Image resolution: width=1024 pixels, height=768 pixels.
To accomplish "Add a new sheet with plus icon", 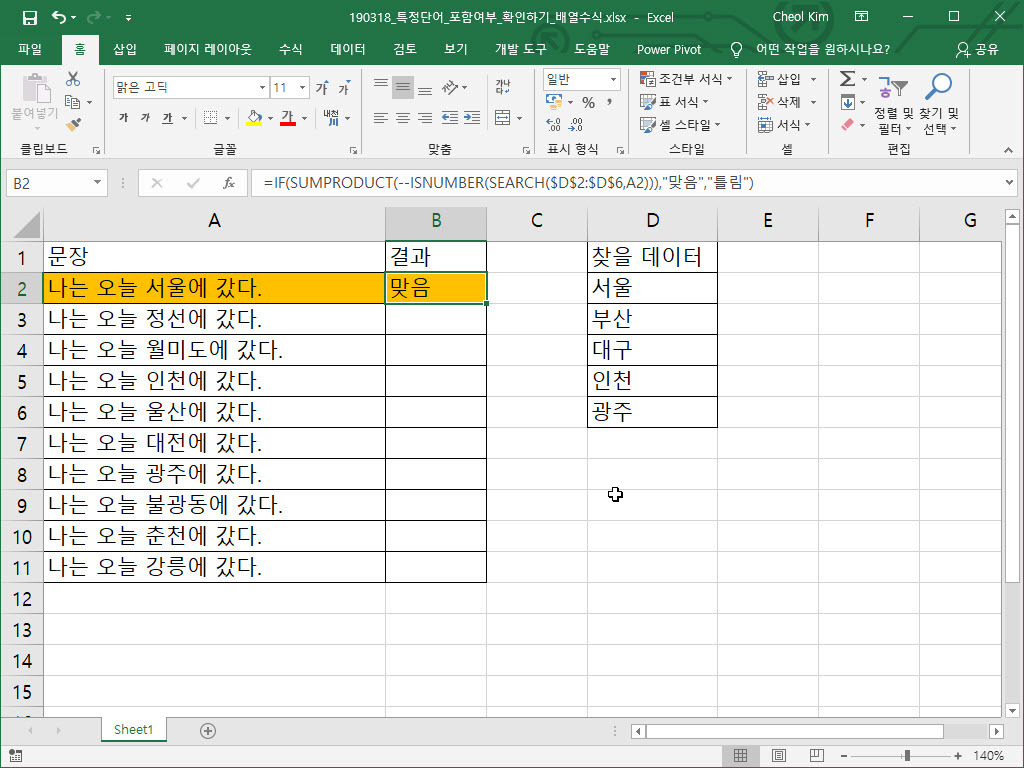I will [x=208, y=731].
